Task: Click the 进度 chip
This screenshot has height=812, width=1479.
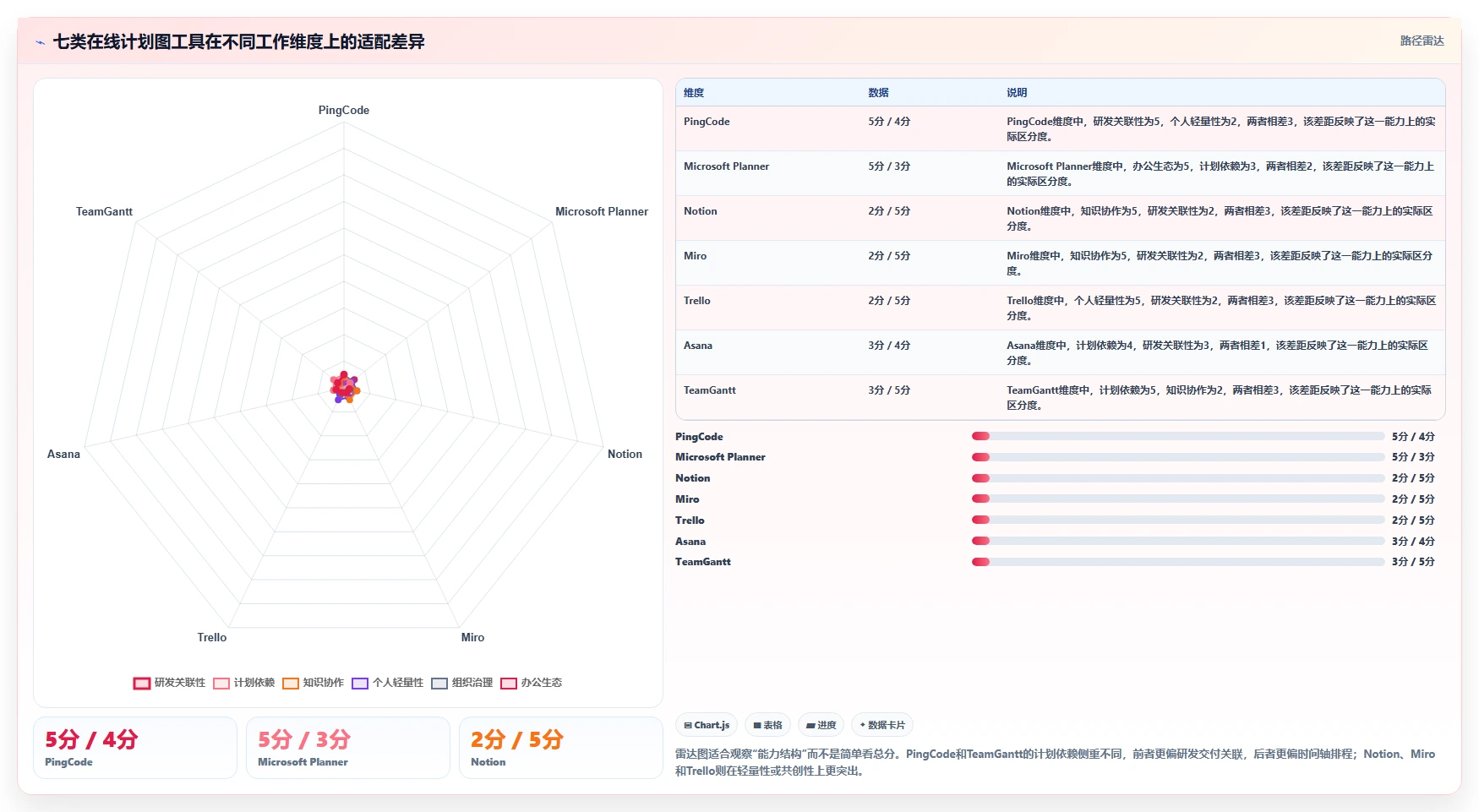Action: point(821,725)
